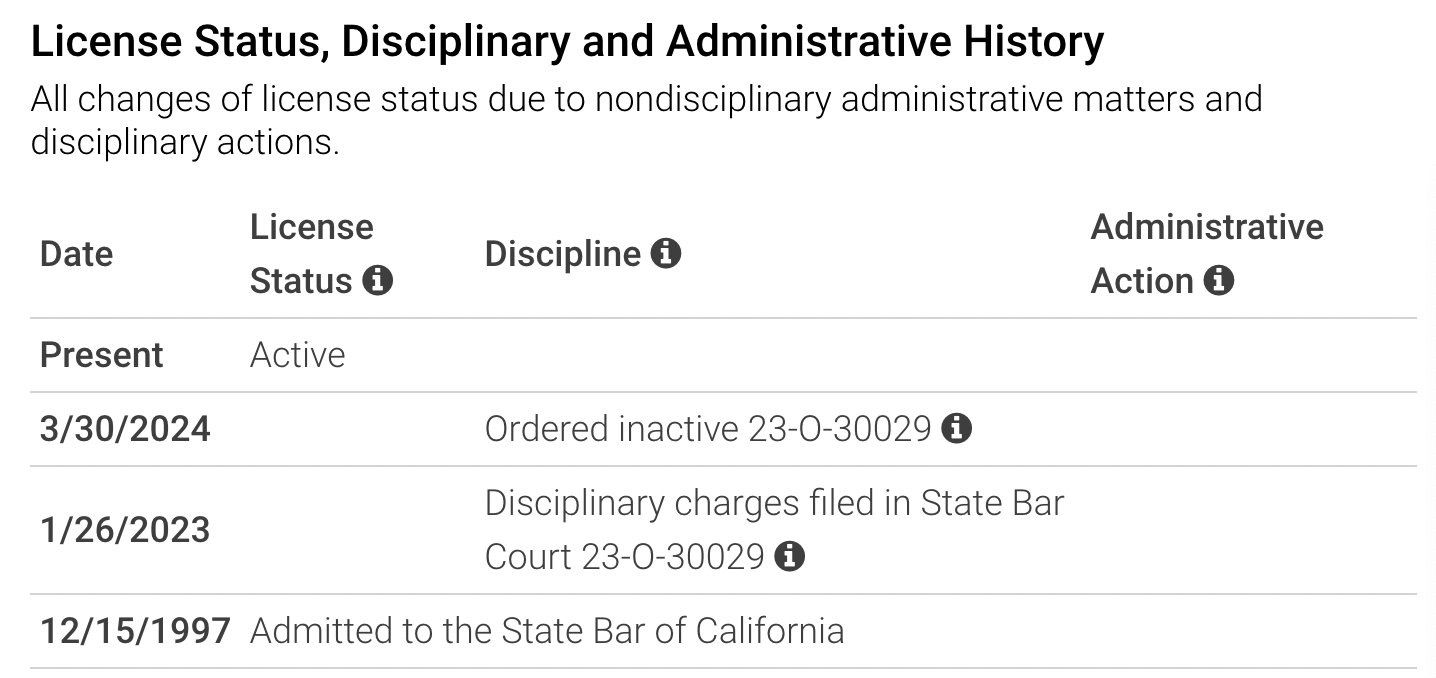Screen dimensions: 1436x678
Task: Click the 3/30/2024 date entry
Action: point(125,429)
